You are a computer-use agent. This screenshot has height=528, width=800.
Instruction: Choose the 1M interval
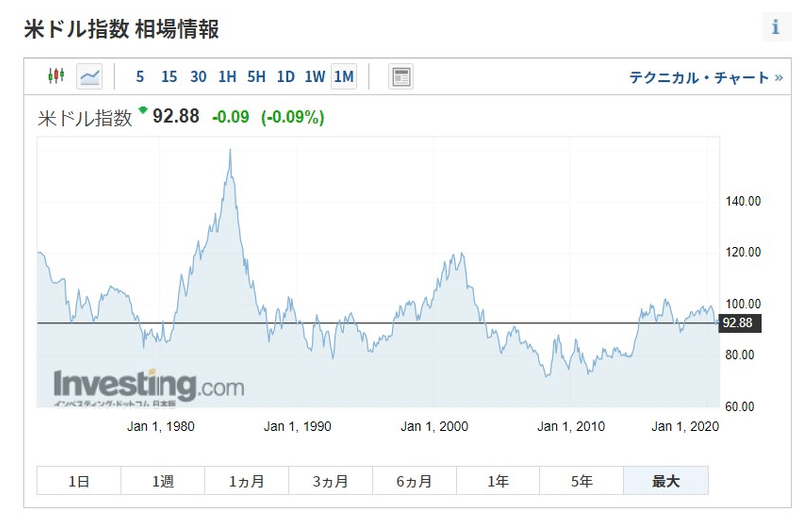coord(344,77)
